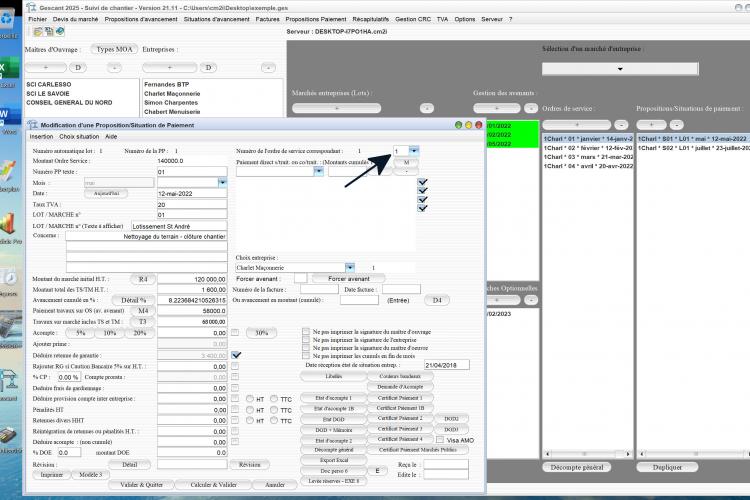750x500 pixels.
Task: Click the Détail % button
Action: (133, 300)
